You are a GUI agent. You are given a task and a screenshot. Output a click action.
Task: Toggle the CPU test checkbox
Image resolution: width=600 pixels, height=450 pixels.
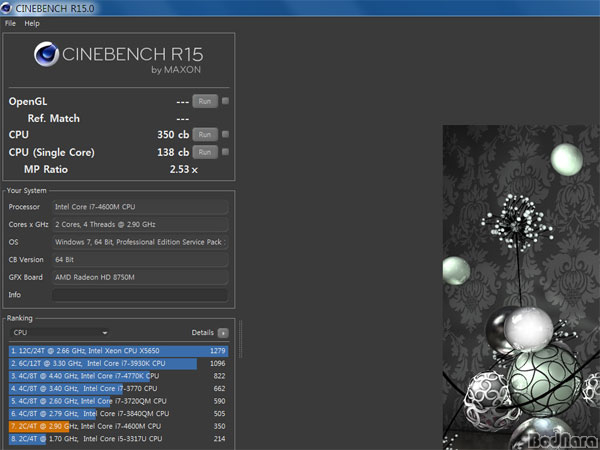pos(225,134)
